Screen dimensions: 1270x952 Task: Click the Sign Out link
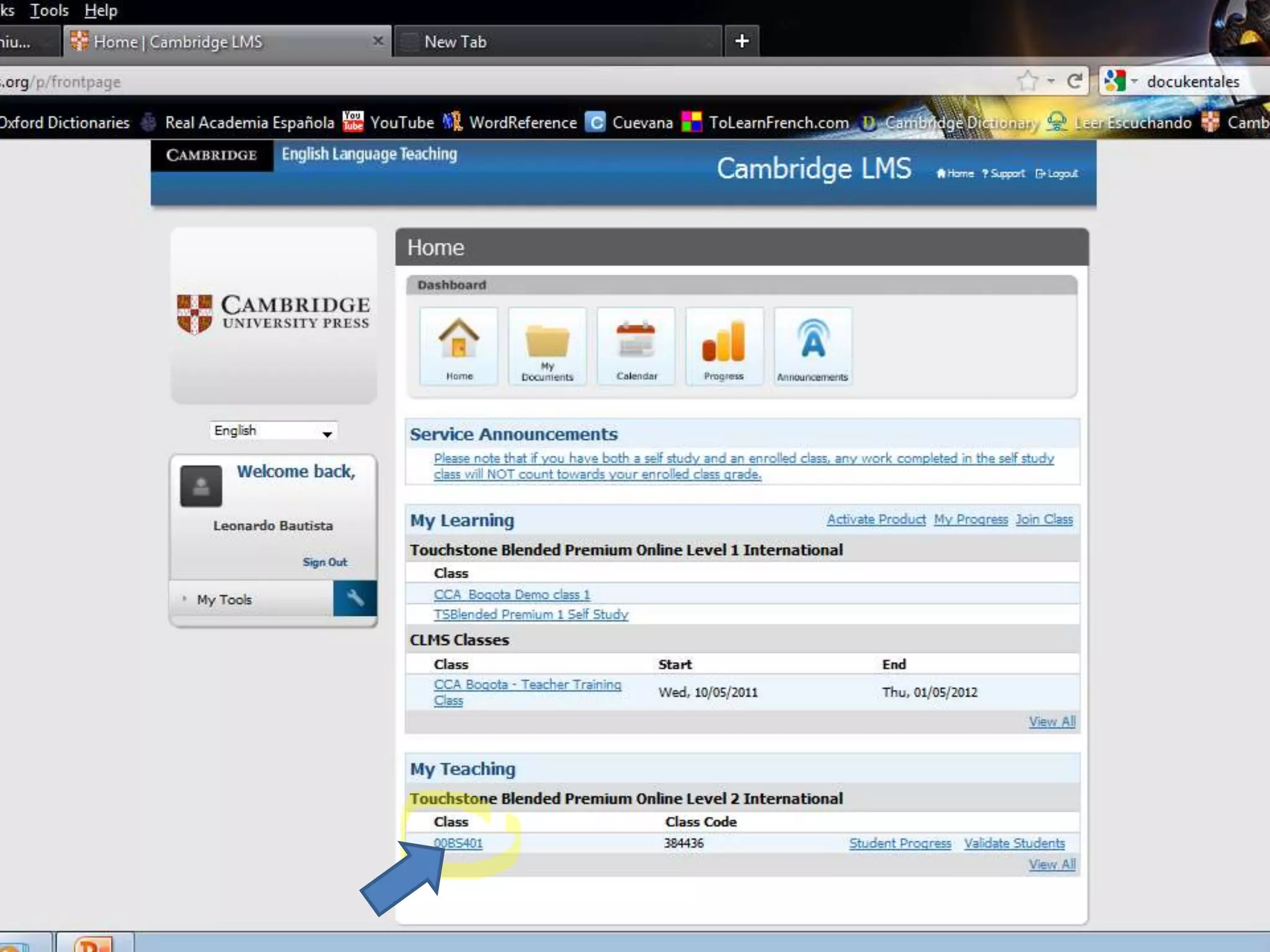pyautogui.click(x=325, y=562)
